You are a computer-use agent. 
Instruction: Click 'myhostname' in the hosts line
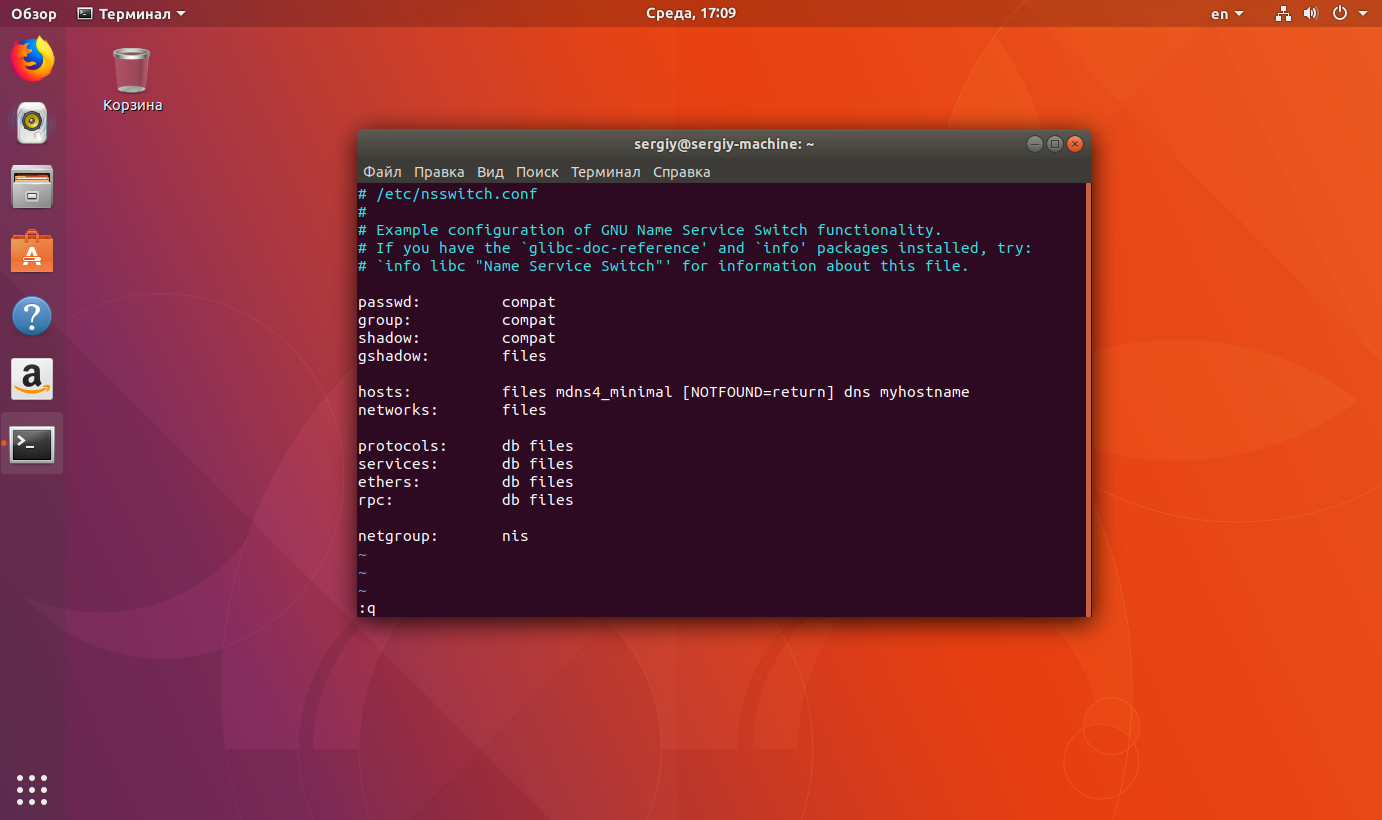pyautogui.click(x=925, y=392)
